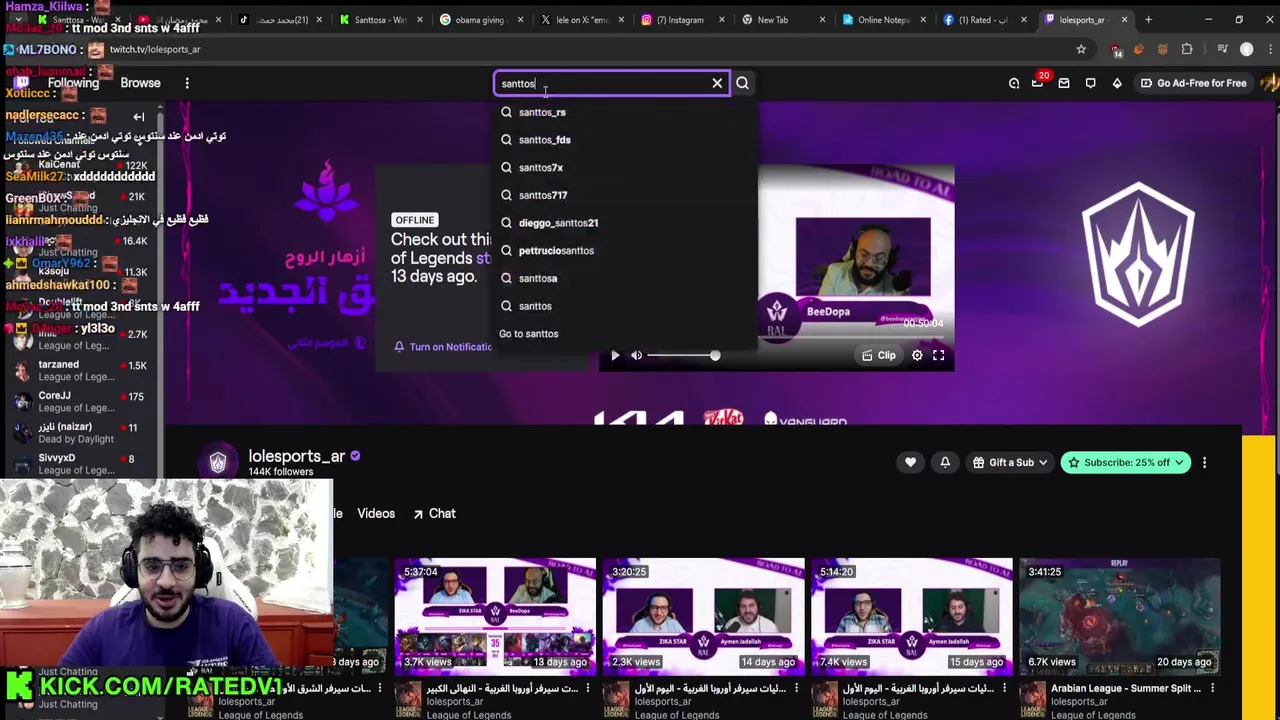Clear the search box with the X icon
Image resolution: width=1280 pixels, height=720 pixels.
[x=717, y=83]
